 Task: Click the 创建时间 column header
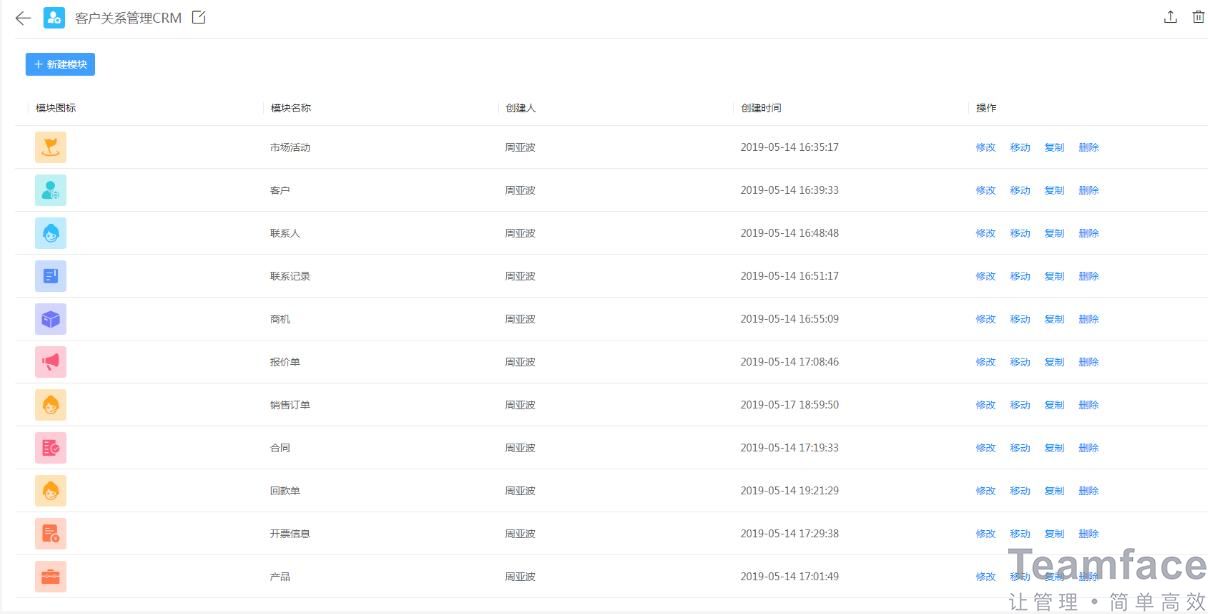click(x=761, y=108)
